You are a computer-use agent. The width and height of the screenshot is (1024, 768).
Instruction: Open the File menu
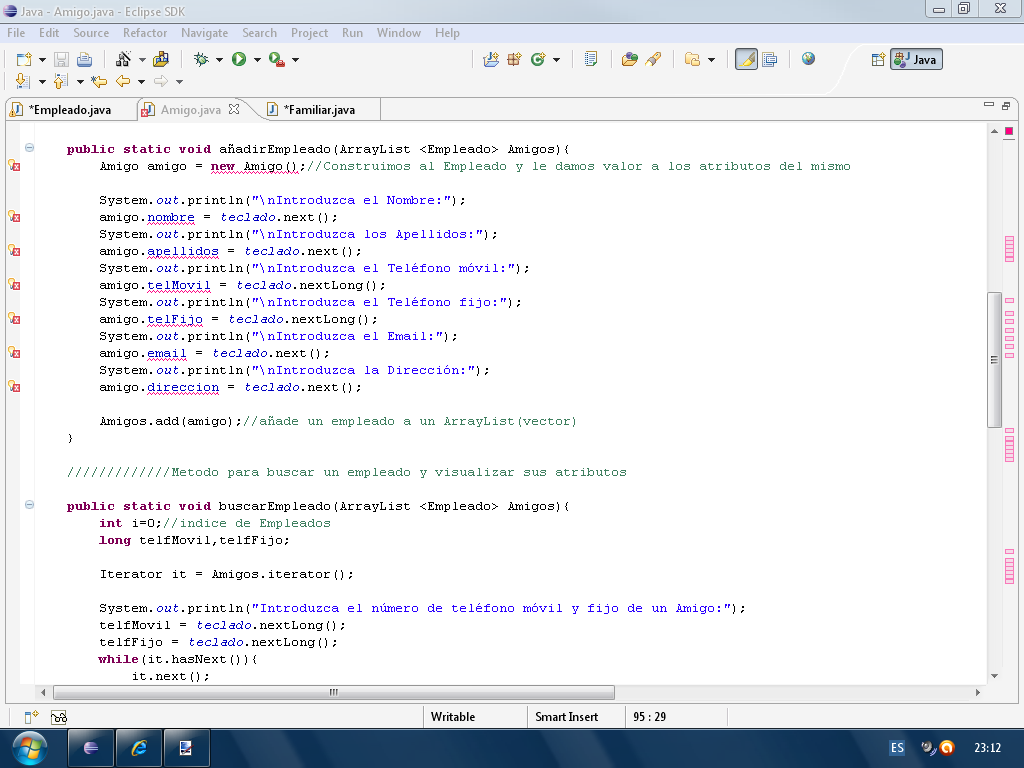16,33
